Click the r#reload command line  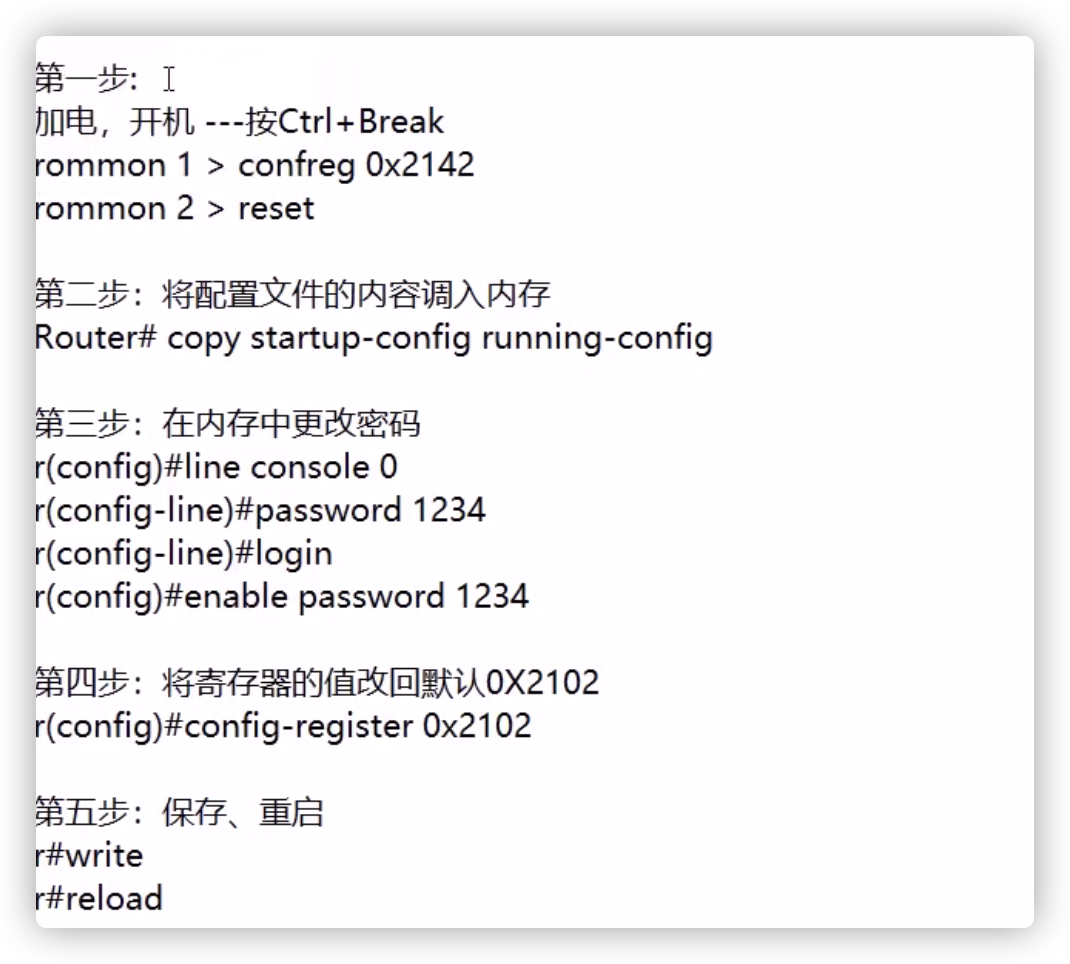(99, 898)
